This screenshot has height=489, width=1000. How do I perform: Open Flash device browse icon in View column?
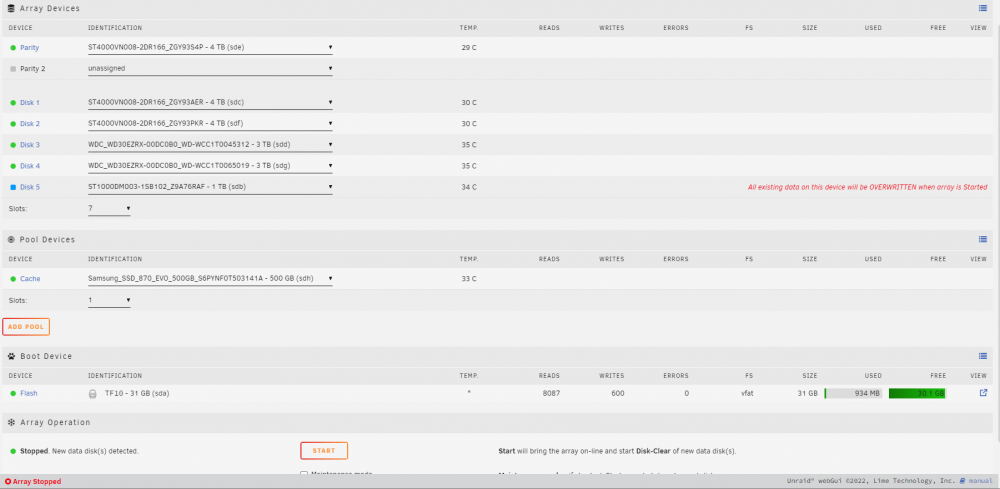pyautogui.click(x=983, y=393)
